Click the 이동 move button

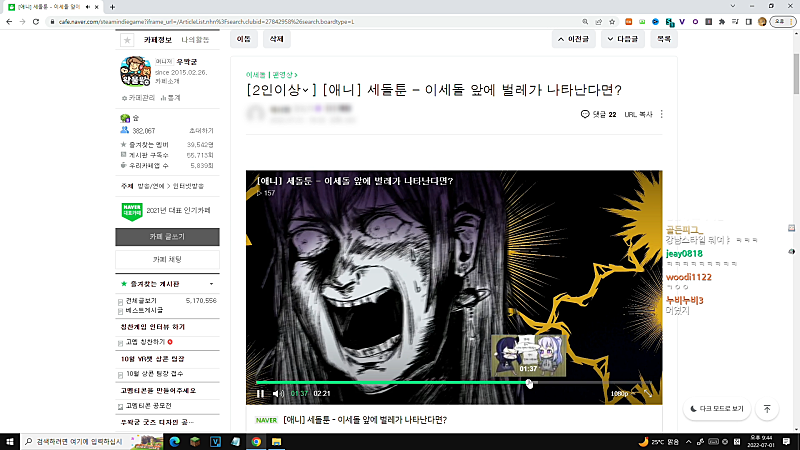(244, 39)
